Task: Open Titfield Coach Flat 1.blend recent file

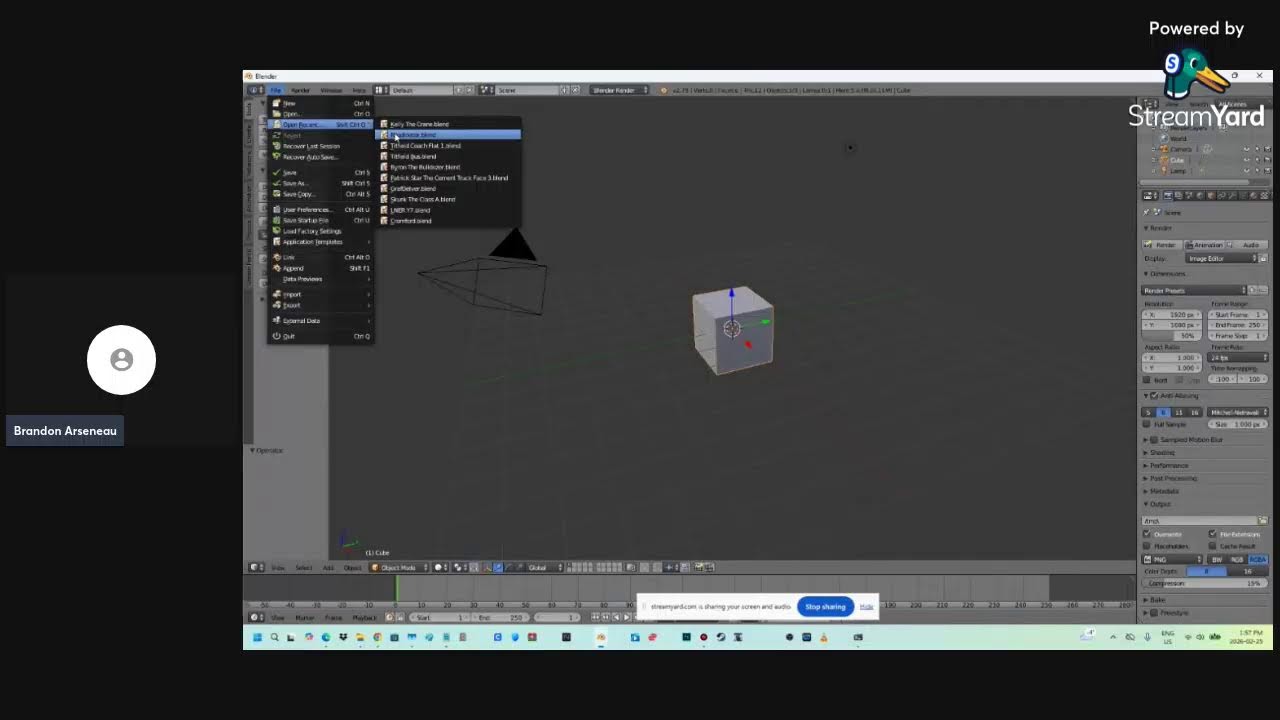Action: [448, 146]
